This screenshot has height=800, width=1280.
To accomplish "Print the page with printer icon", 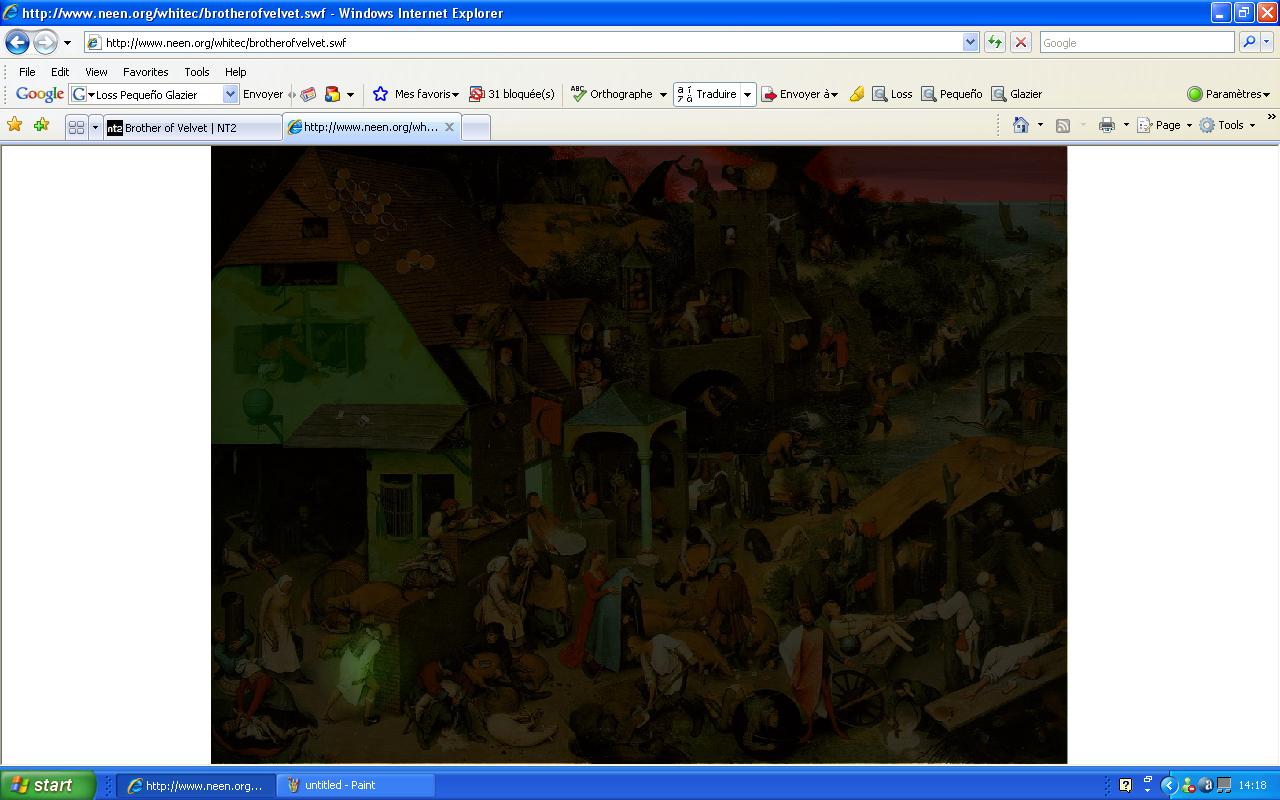I will (x=1107, y=125).
